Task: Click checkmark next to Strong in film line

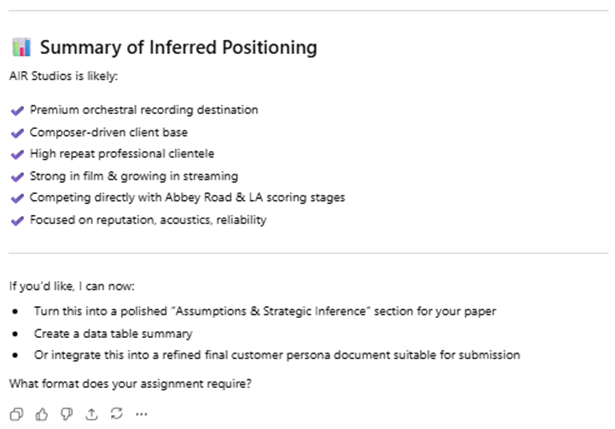Action: pos(15,176)
